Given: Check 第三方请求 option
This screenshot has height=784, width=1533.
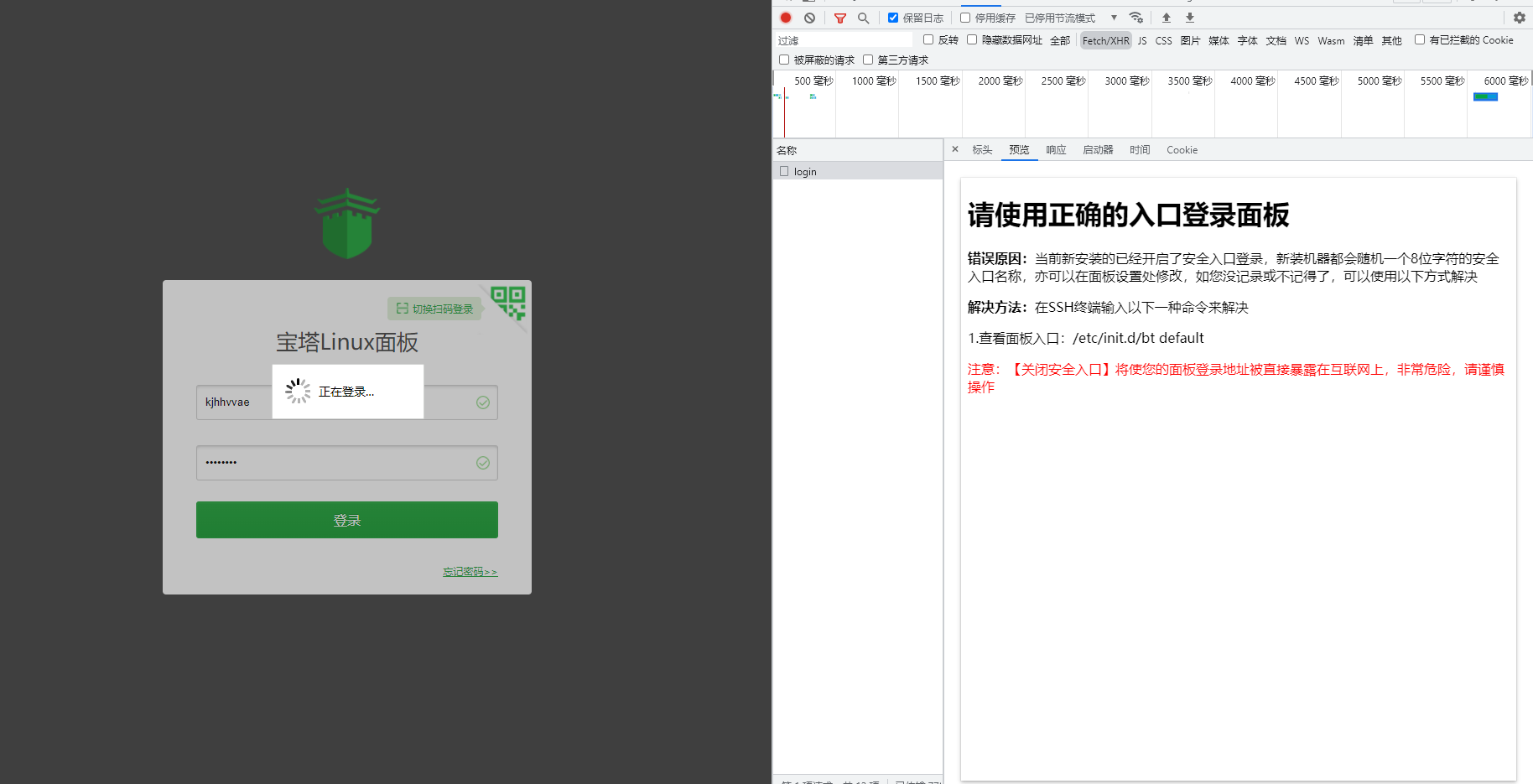Looking at the screenshot, I should (868, 60).
